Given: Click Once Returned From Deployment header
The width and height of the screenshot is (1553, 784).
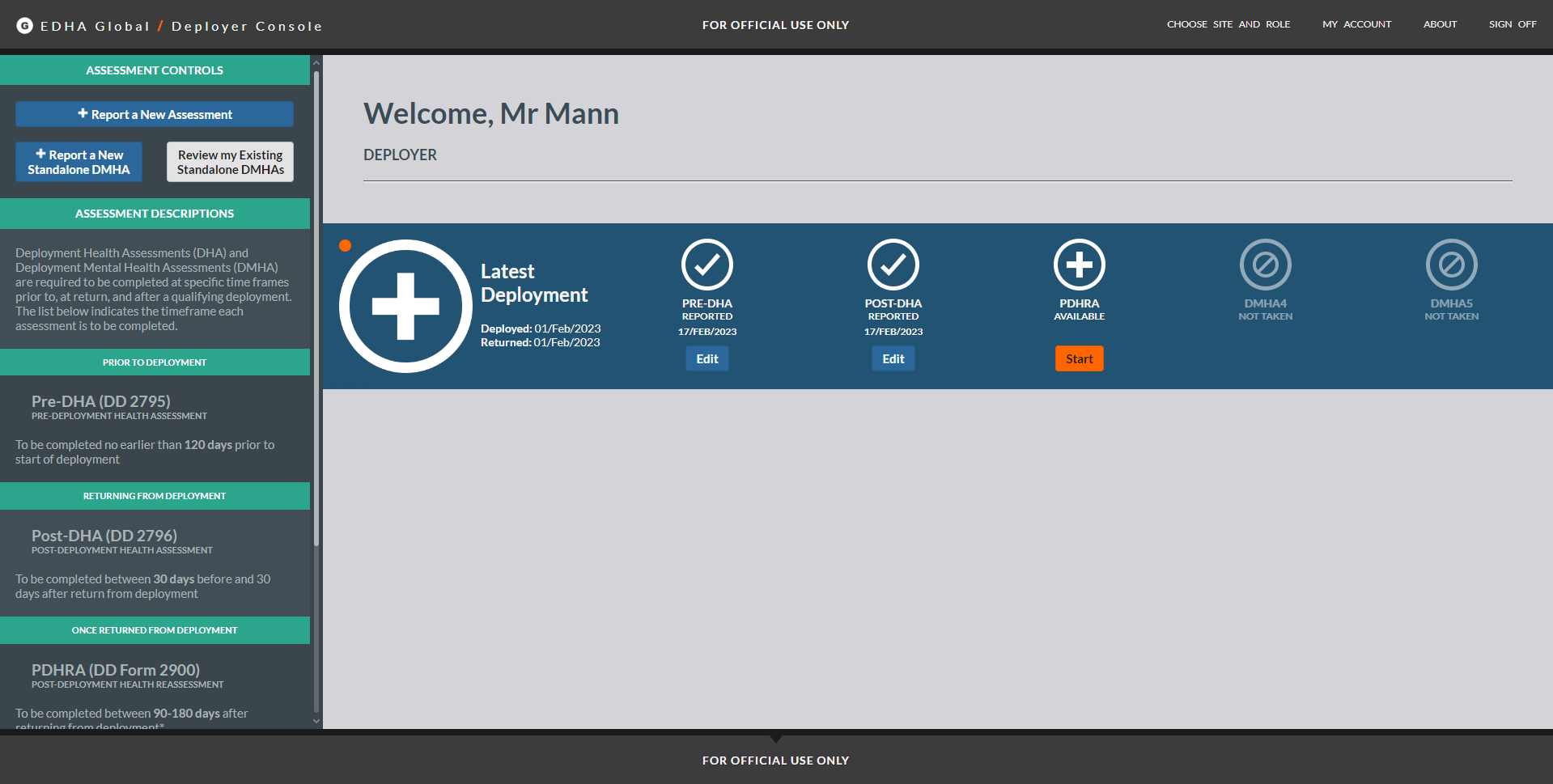Looking at the screenshot, I should point(155,630).
